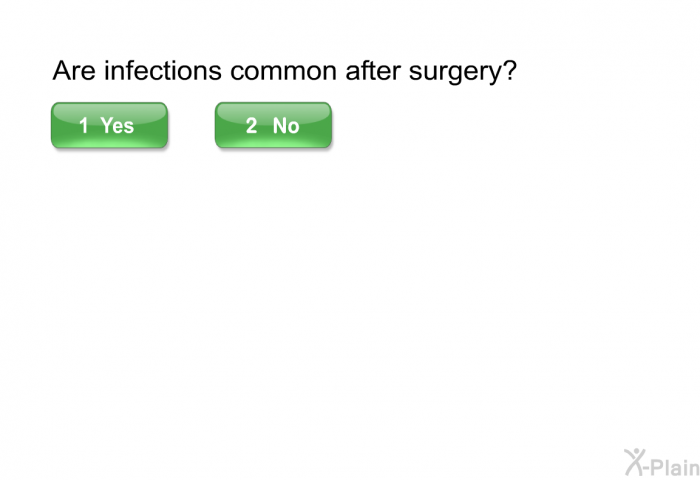Choose answer option 2
Viewport: 700px width, 480px height.
[273, 125]
